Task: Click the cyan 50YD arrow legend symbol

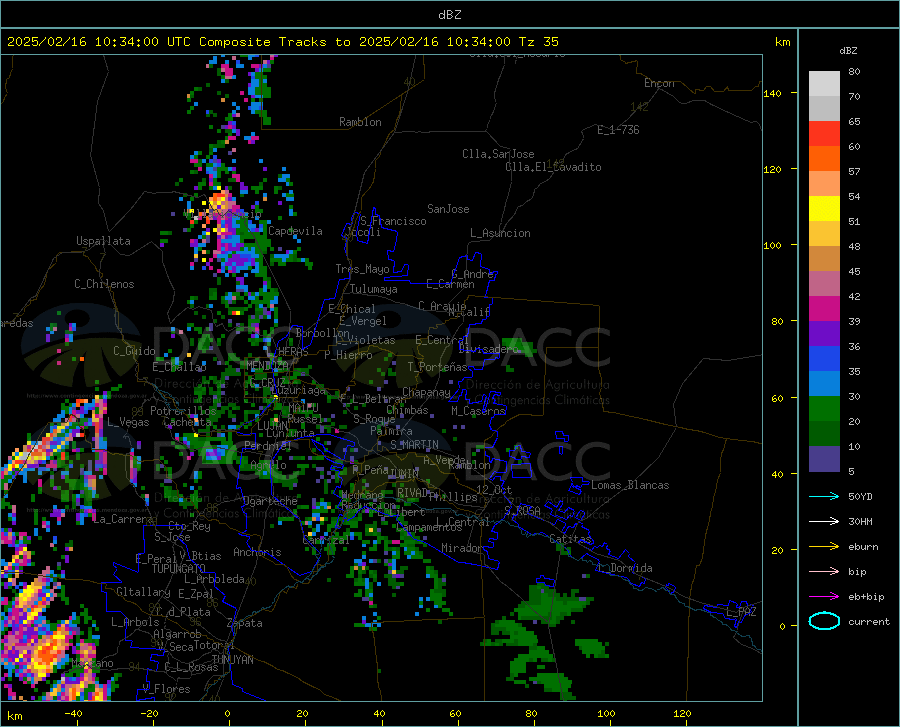Action: (824, 496)
